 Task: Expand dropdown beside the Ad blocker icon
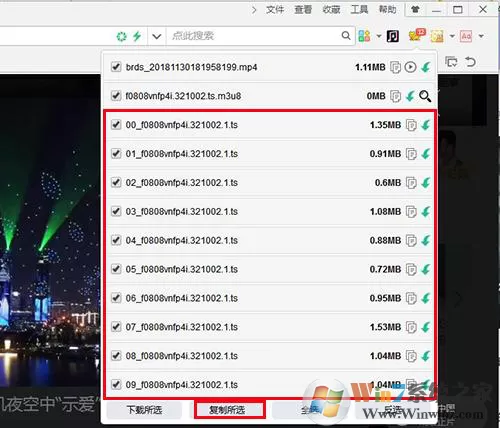coord(481,36)
